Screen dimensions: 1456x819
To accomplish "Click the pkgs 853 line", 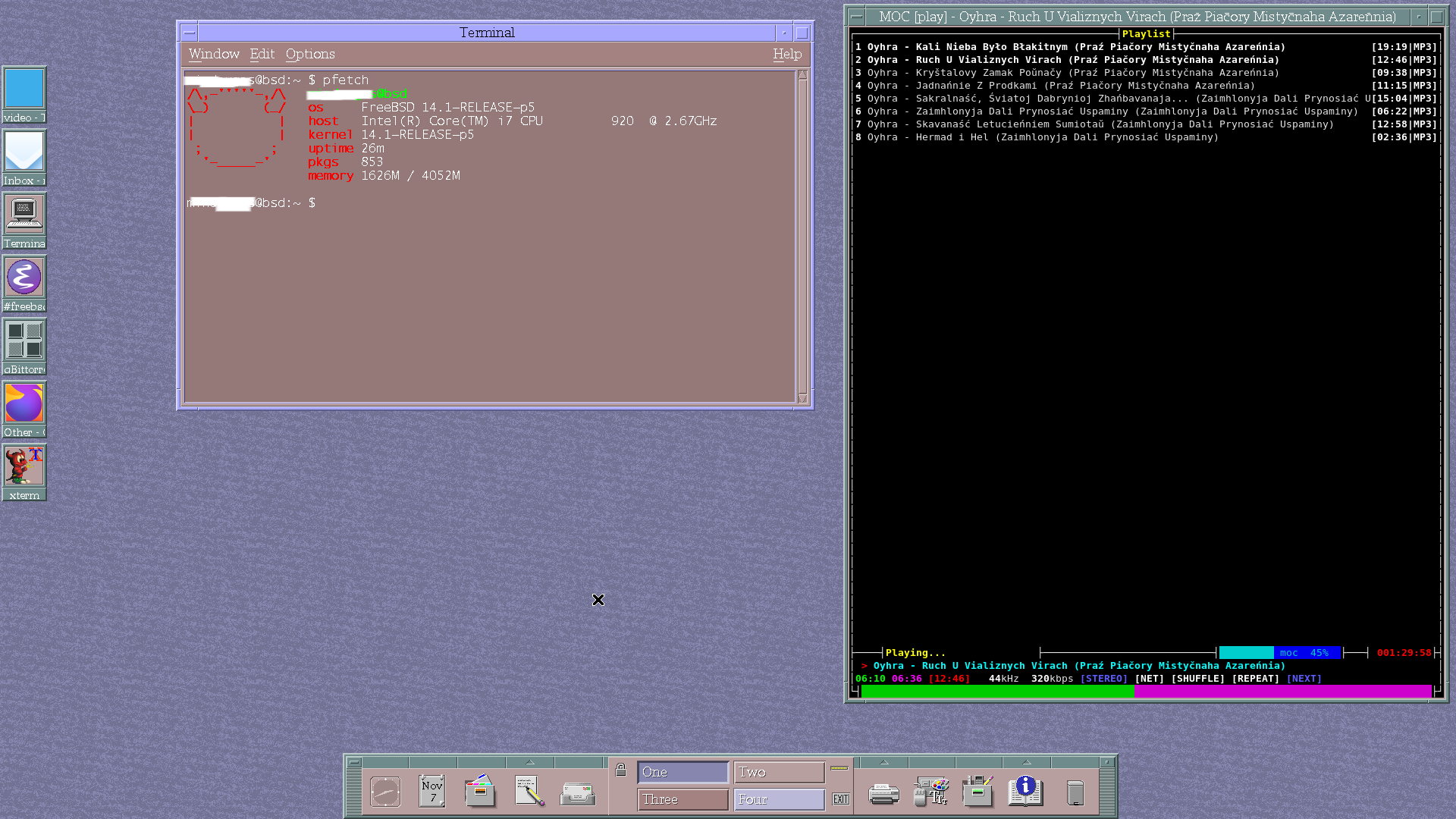I will point(345,162).
